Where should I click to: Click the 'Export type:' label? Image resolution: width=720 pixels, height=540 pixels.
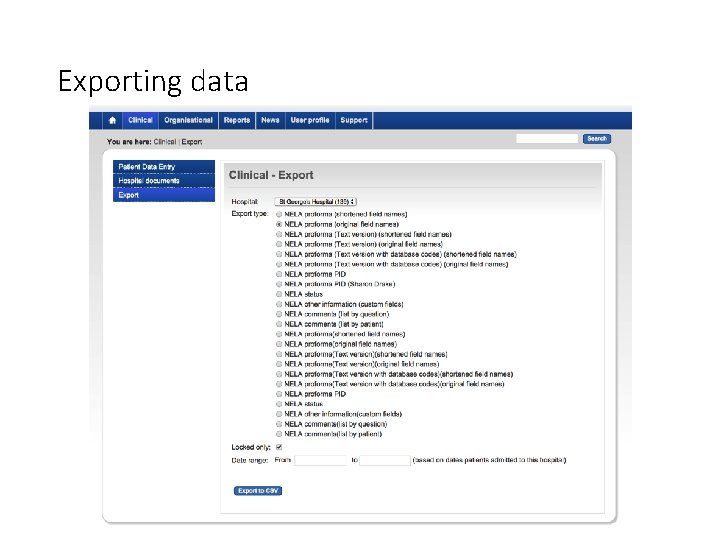click(249, 214)
